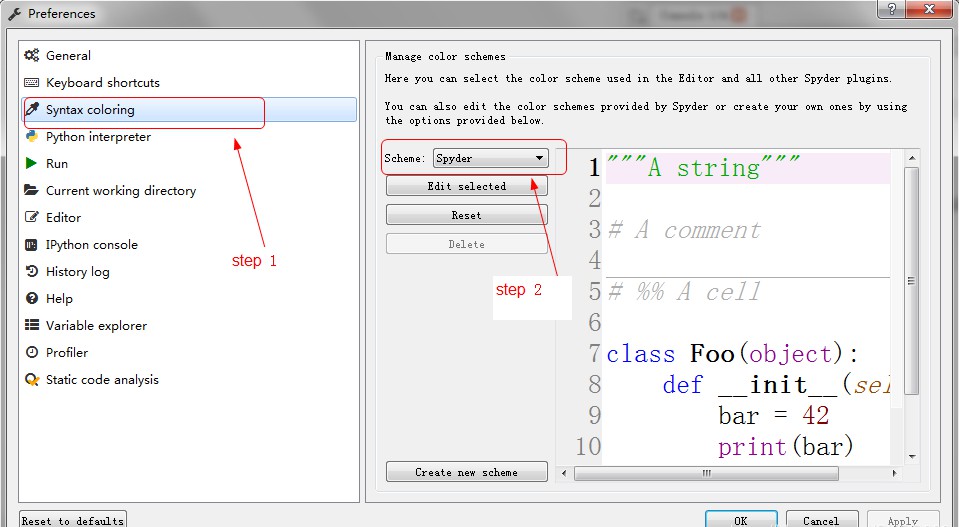This screenshot has height=527, width=959.
Task: Click the Syntax coloring eyedropper icon
Action: tap(31, 109)
